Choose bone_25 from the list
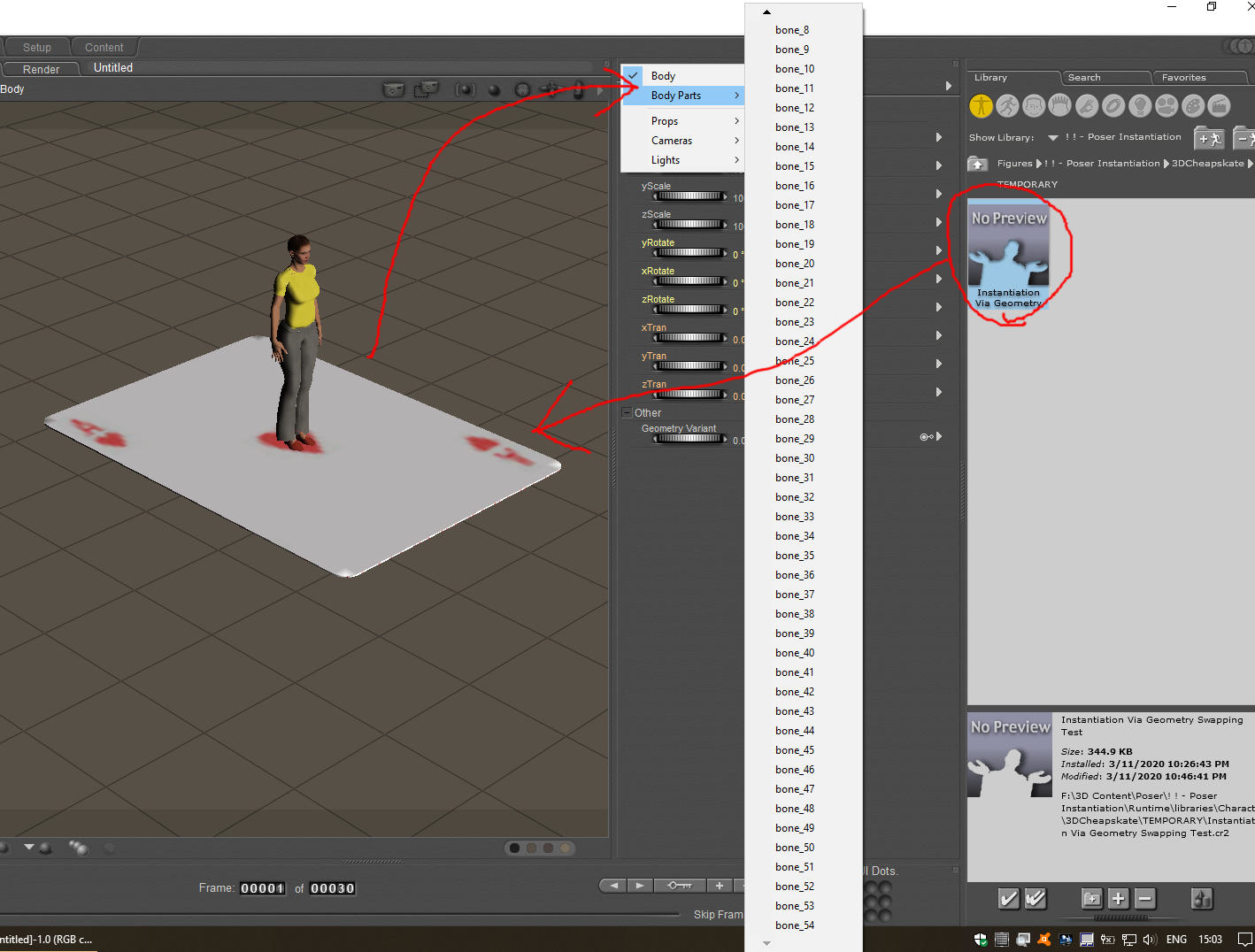The width and height of the screenshot is (1255, 952). (x=795, y=361)
